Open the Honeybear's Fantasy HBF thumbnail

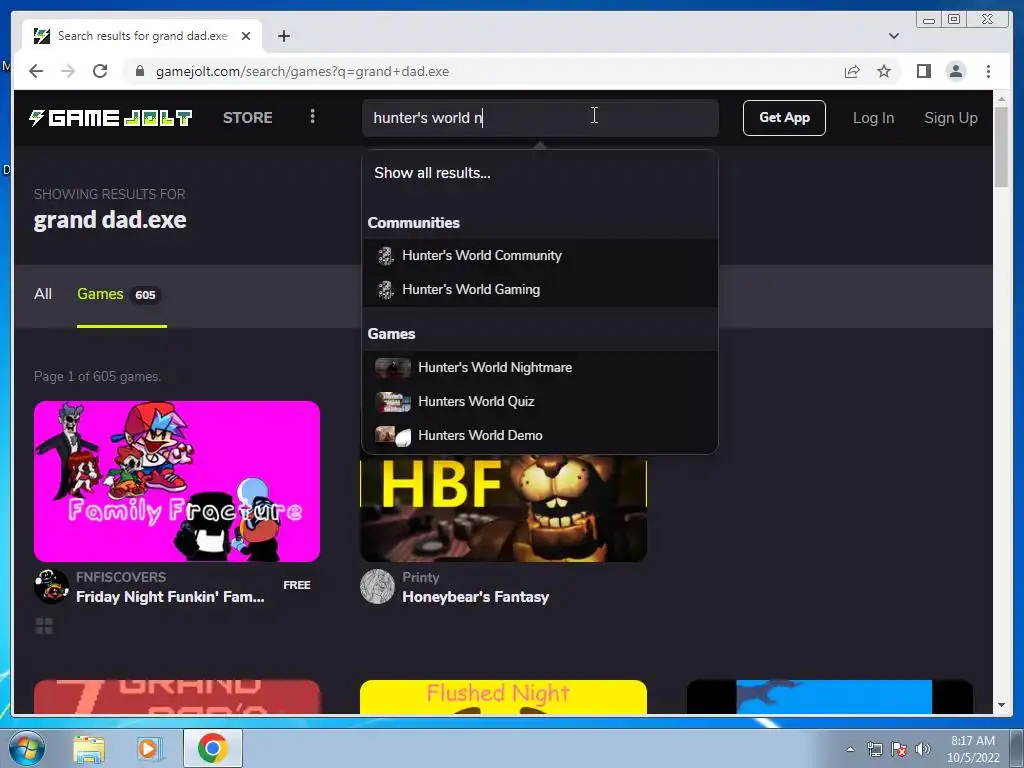pyautogui.click(x=503, y=508)
